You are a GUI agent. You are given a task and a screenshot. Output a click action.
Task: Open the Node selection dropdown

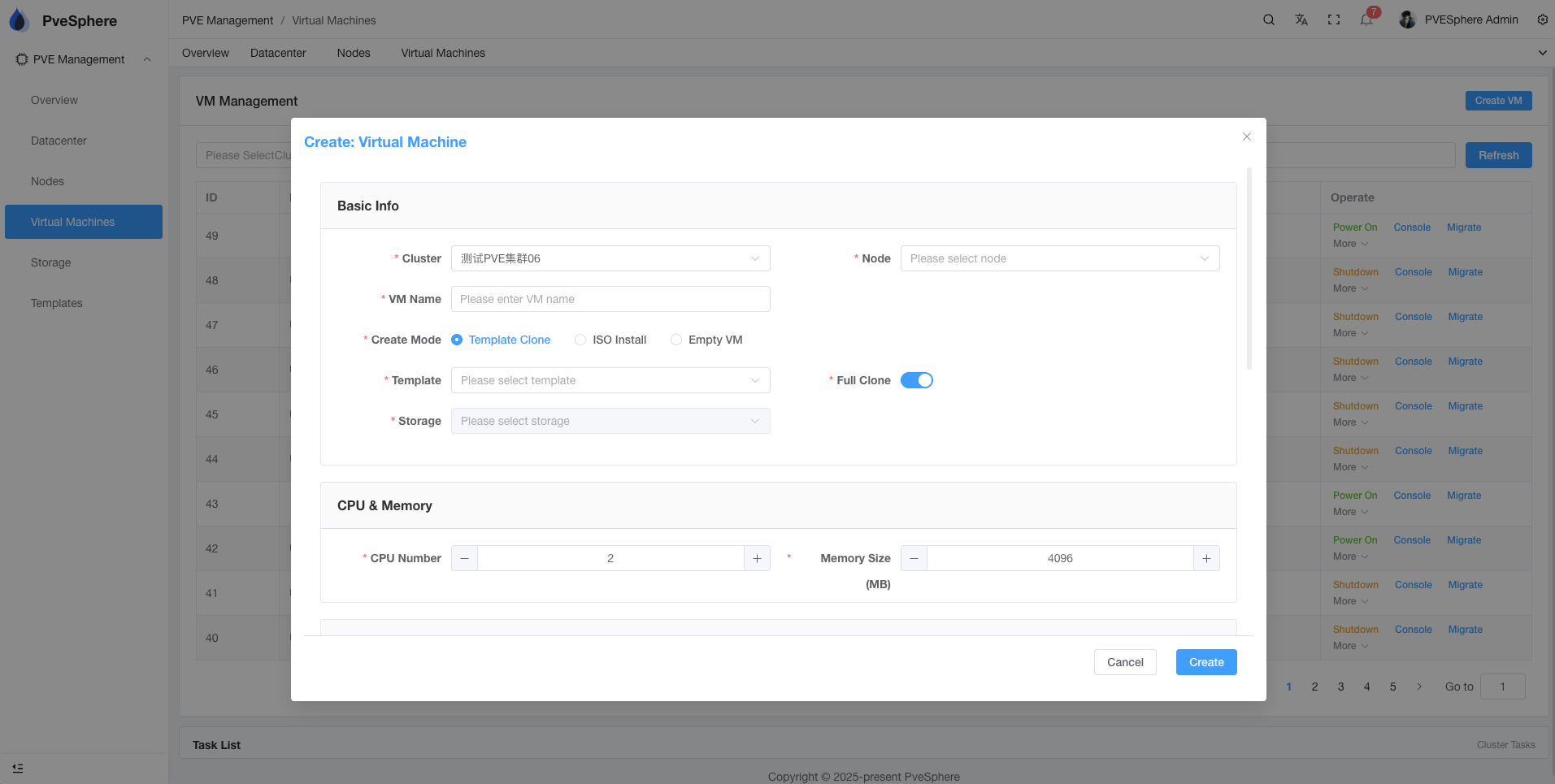coord(1059,258)
